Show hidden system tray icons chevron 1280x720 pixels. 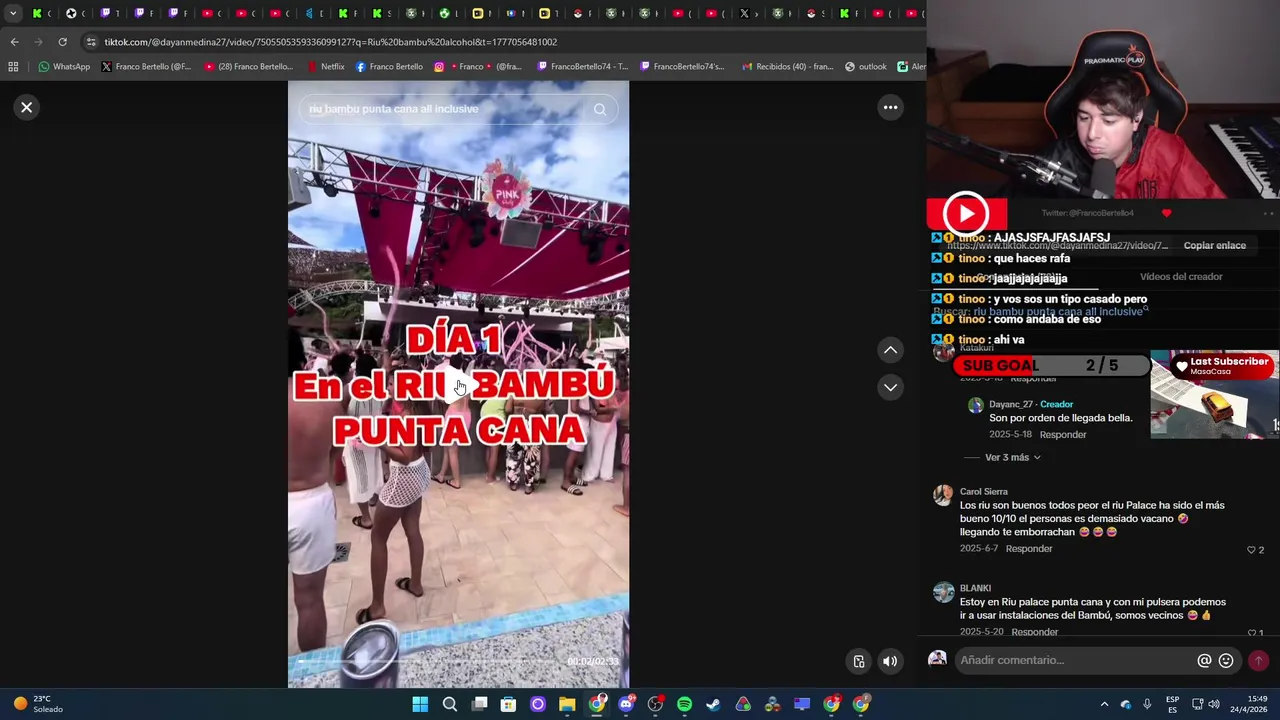[1104, 704]
